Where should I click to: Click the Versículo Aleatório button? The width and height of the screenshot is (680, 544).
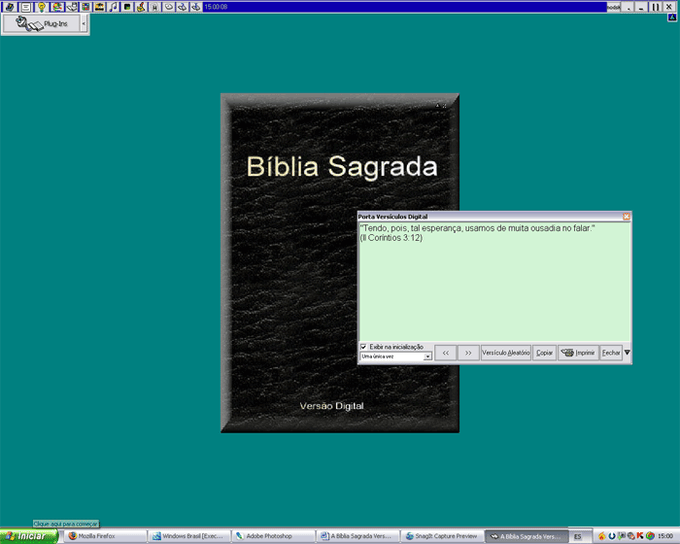[506, 353]
